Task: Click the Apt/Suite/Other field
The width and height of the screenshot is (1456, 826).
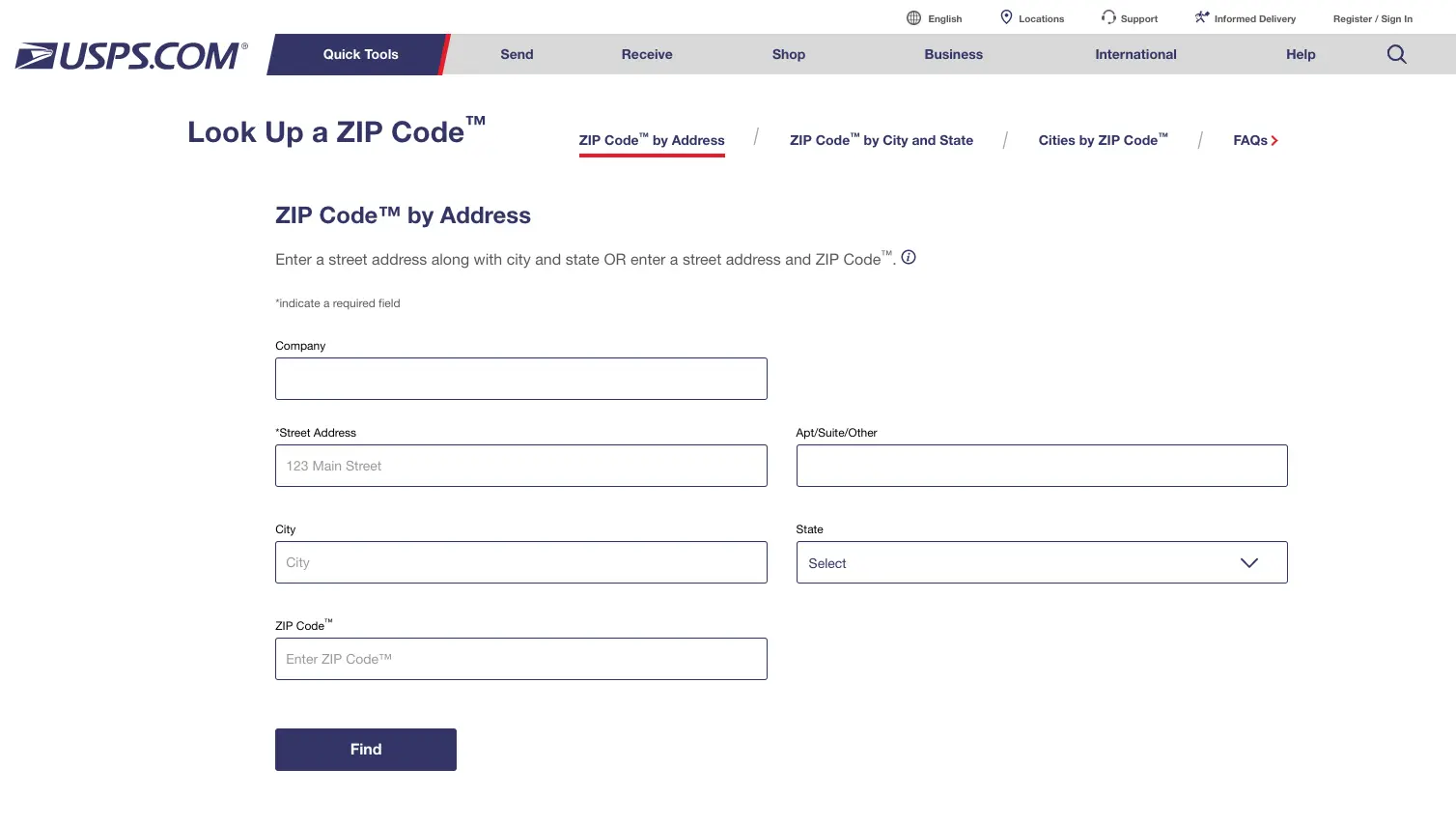Action: (x=1041, y=466)
